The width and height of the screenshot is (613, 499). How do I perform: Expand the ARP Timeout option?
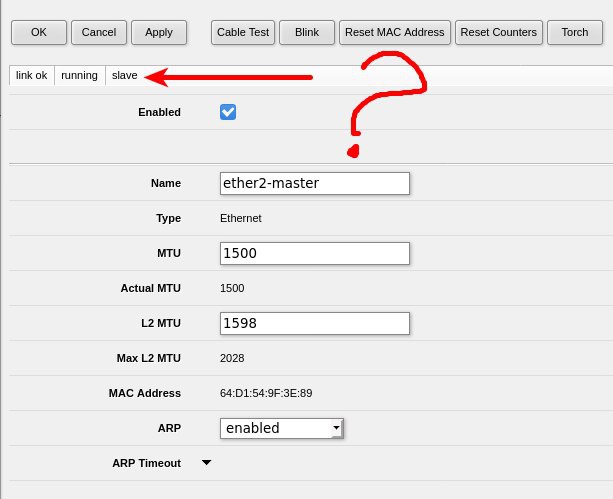coord(206,463)
